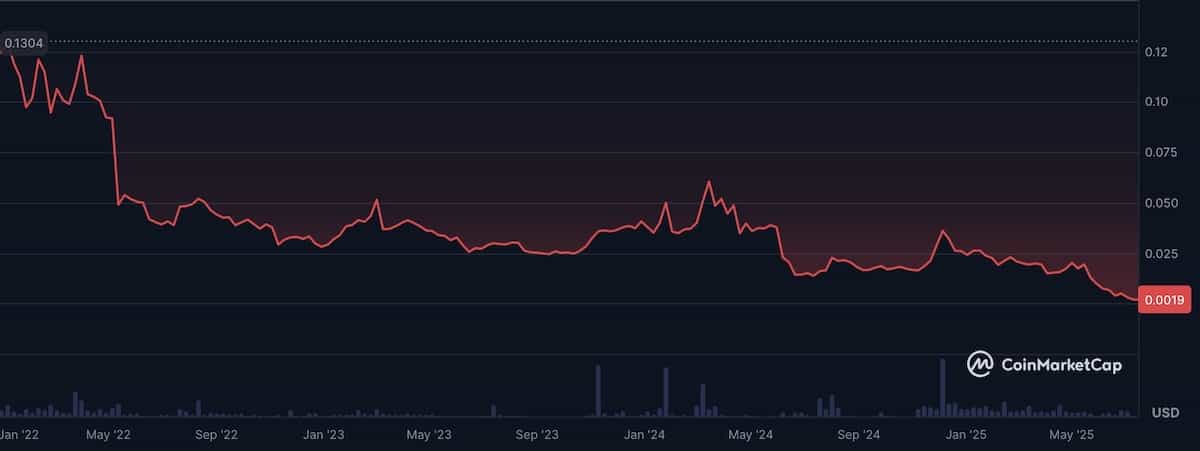Click the May '25 axis label
The width and height of the screenshot is (1200, 451).
(1072, 435)
